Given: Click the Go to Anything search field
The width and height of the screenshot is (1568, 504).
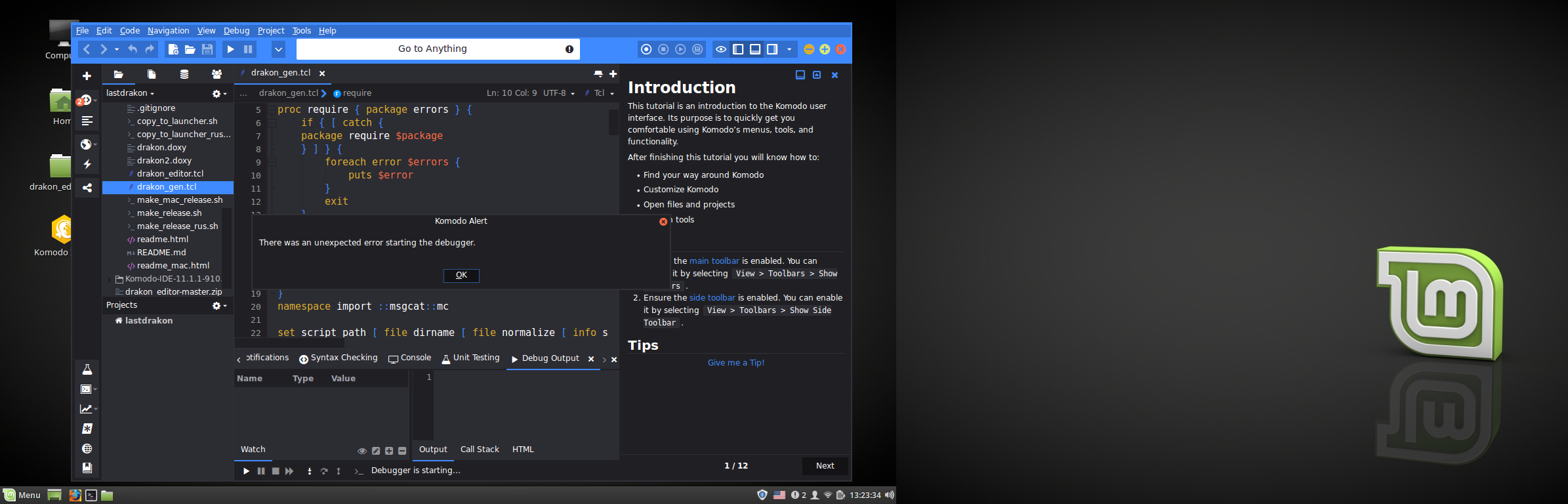Looking at the screenshot, I should coord(438,49).
